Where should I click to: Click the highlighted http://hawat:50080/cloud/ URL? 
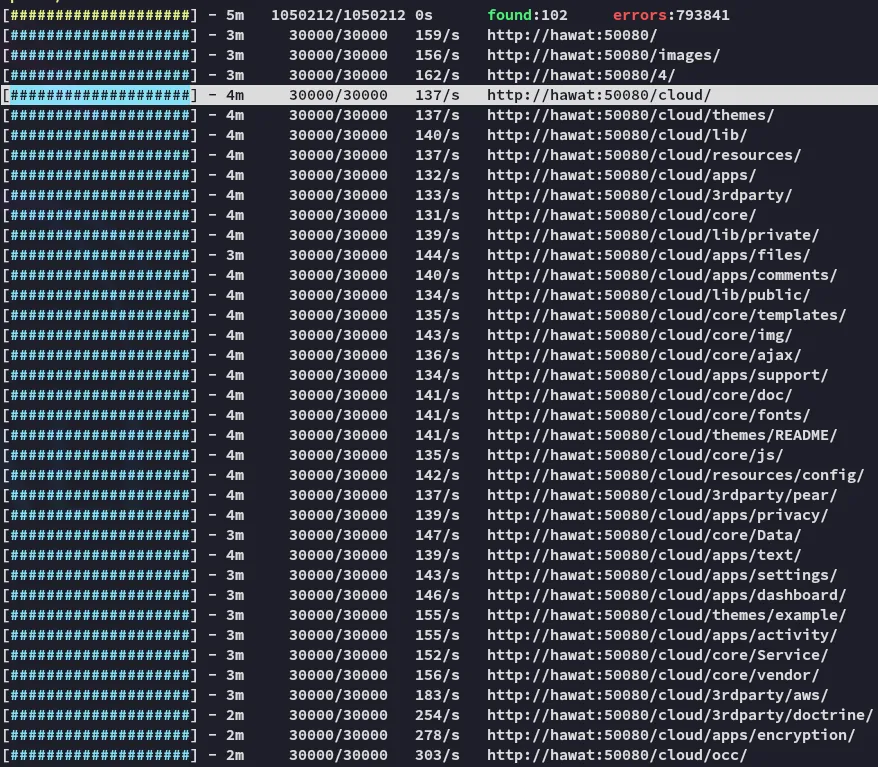tap(599, 95)
